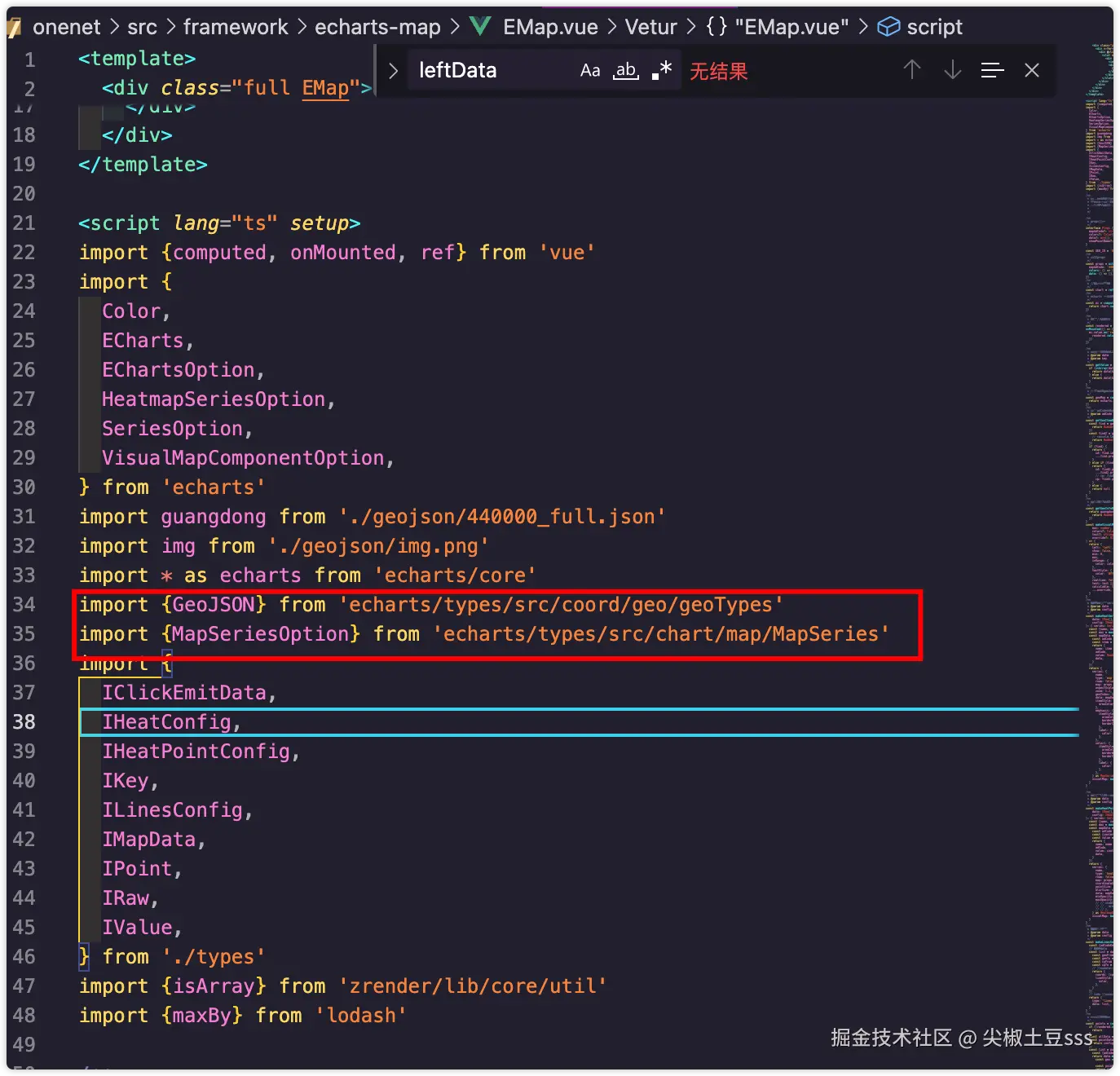Open src breadcrumb segment
This screenshot has width=1120, height=1076.
(142, 27)
